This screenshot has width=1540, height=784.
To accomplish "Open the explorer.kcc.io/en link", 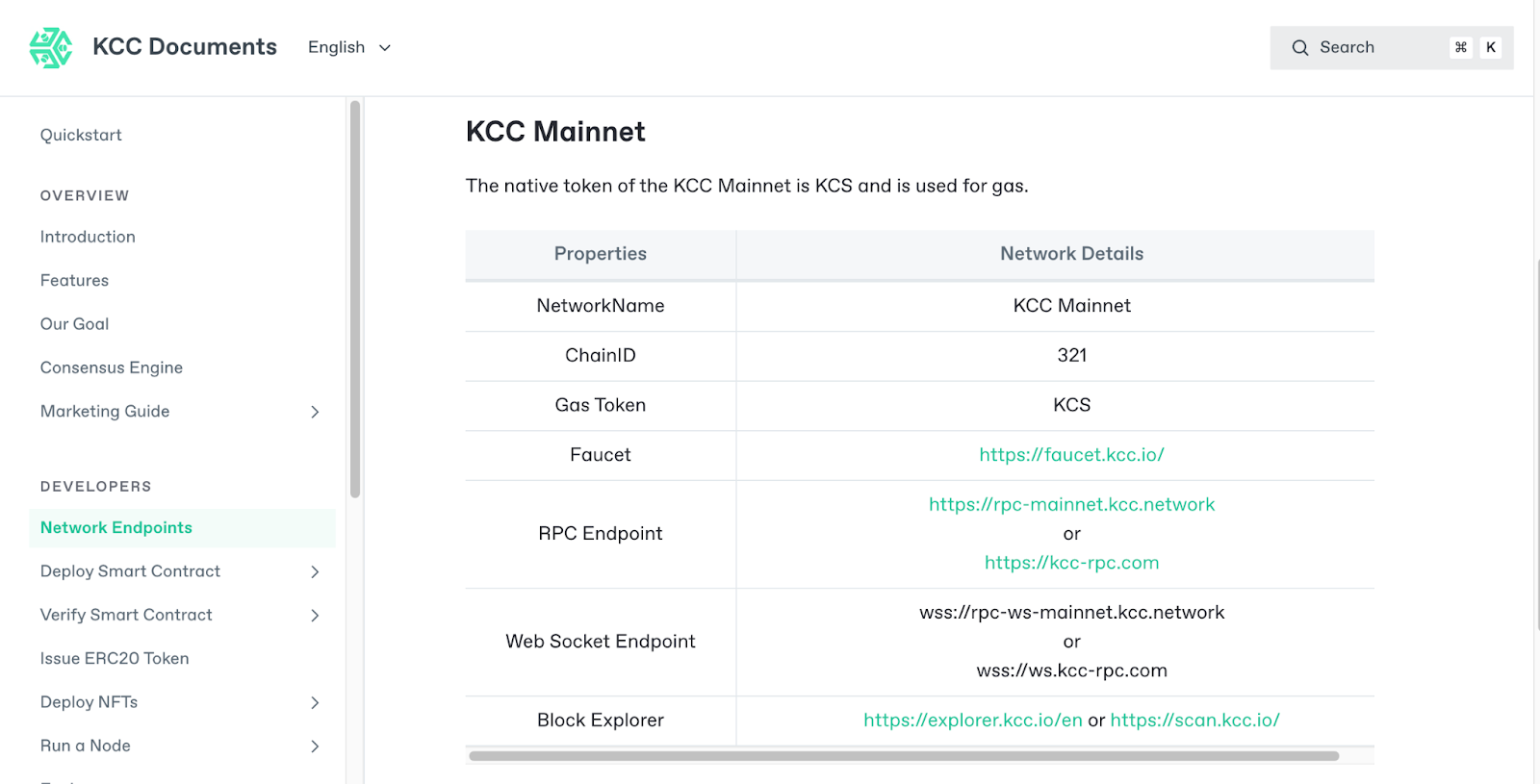I will coord(972,721).
